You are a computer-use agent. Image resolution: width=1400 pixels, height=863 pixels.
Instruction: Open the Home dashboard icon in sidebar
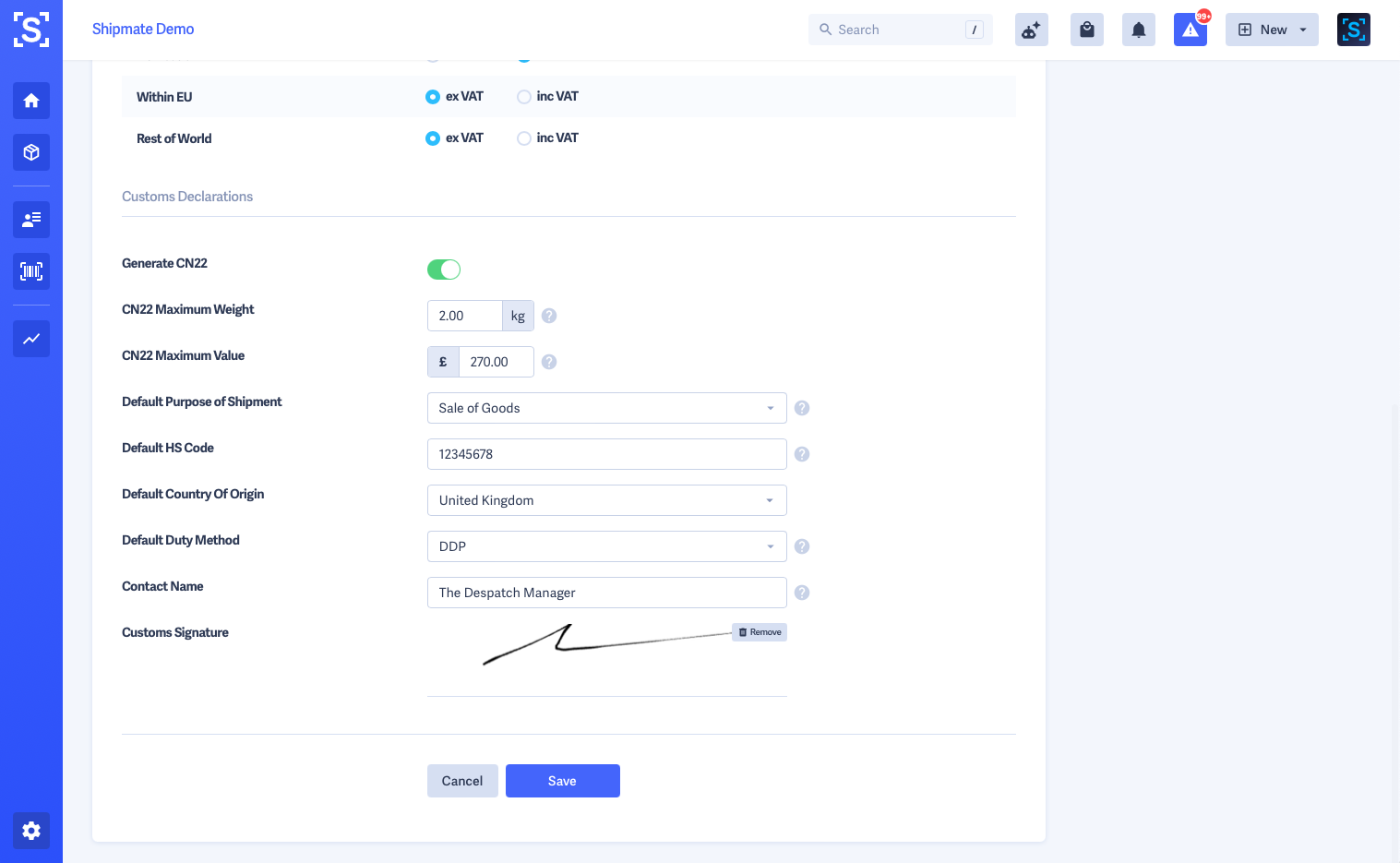pyautogui.click(x=31, y=101)
